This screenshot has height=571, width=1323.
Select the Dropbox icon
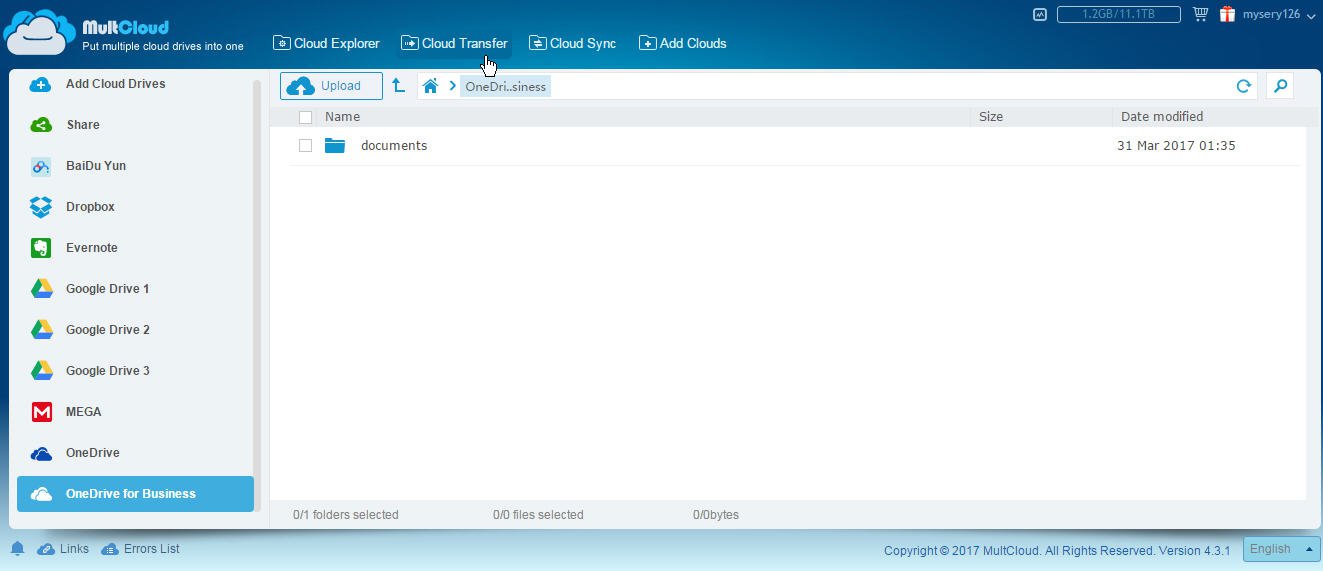pyautogui.click(x=41, y=207)
